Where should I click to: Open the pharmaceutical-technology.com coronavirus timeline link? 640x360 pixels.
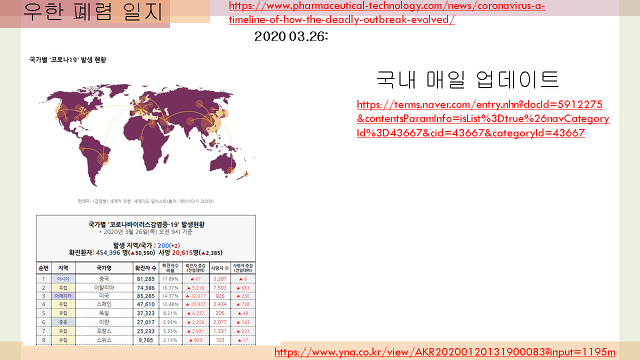point(387,13)
